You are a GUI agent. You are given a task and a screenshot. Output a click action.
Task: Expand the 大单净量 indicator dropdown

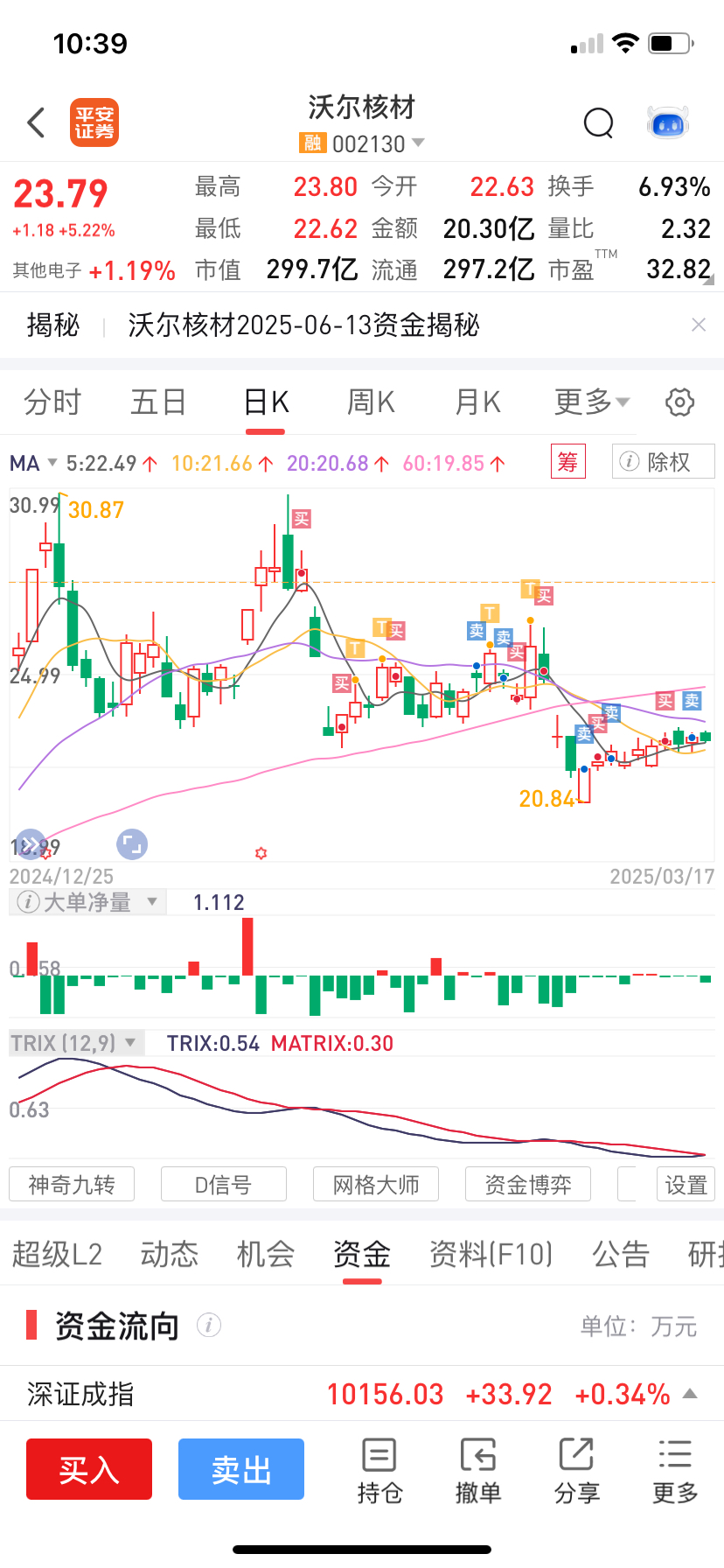point(152,902)
